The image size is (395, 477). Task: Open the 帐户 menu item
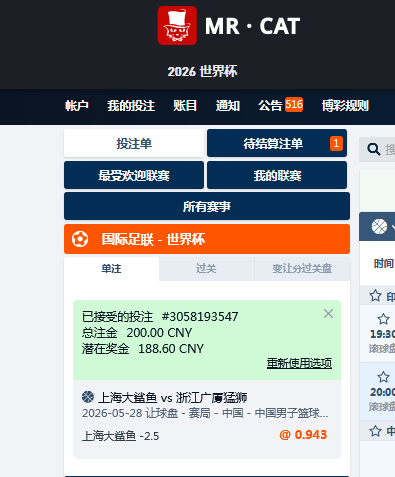click(x=77, y=106)
